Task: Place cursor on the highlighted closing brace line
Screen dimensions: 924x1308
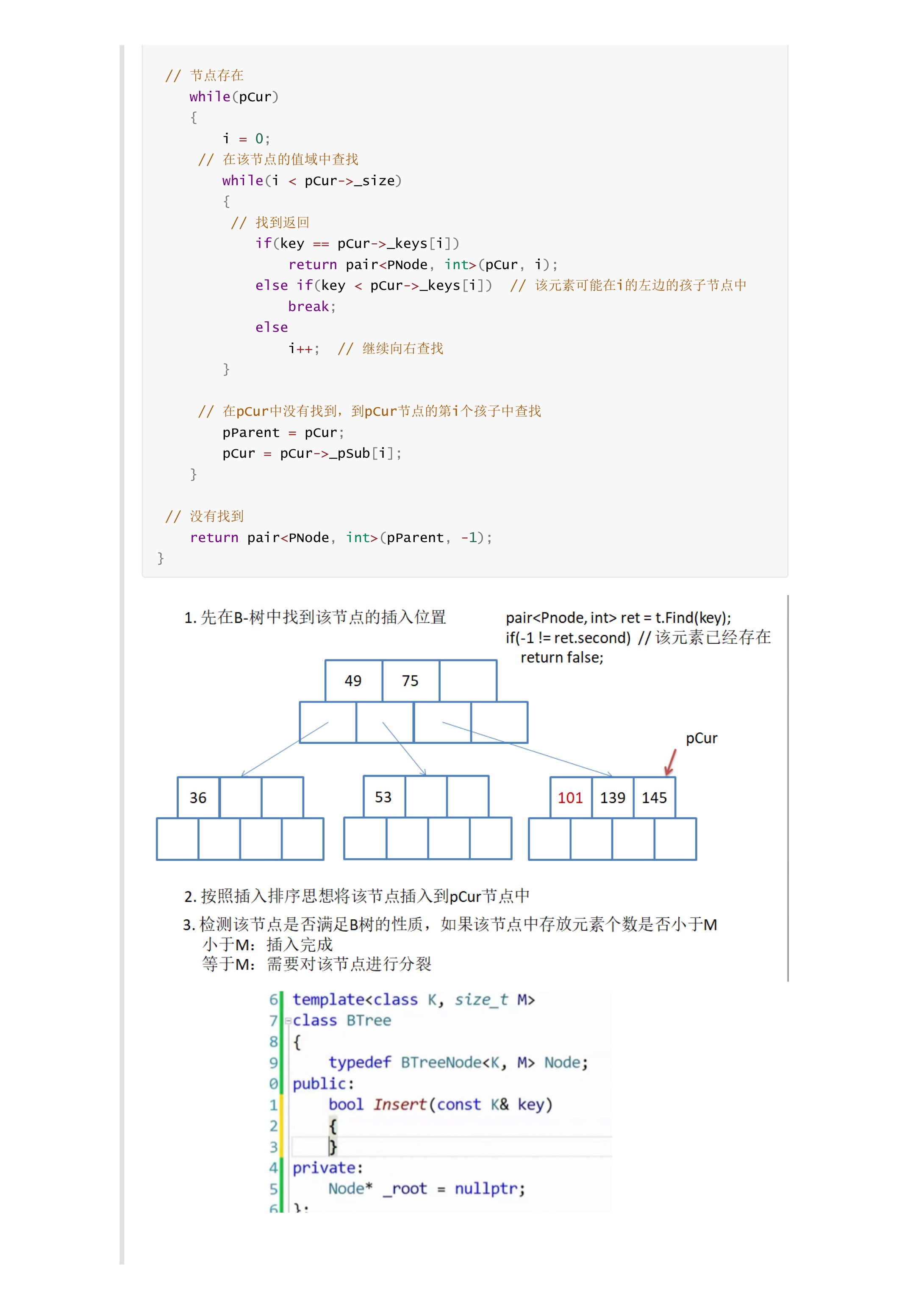Action: 333,1147
